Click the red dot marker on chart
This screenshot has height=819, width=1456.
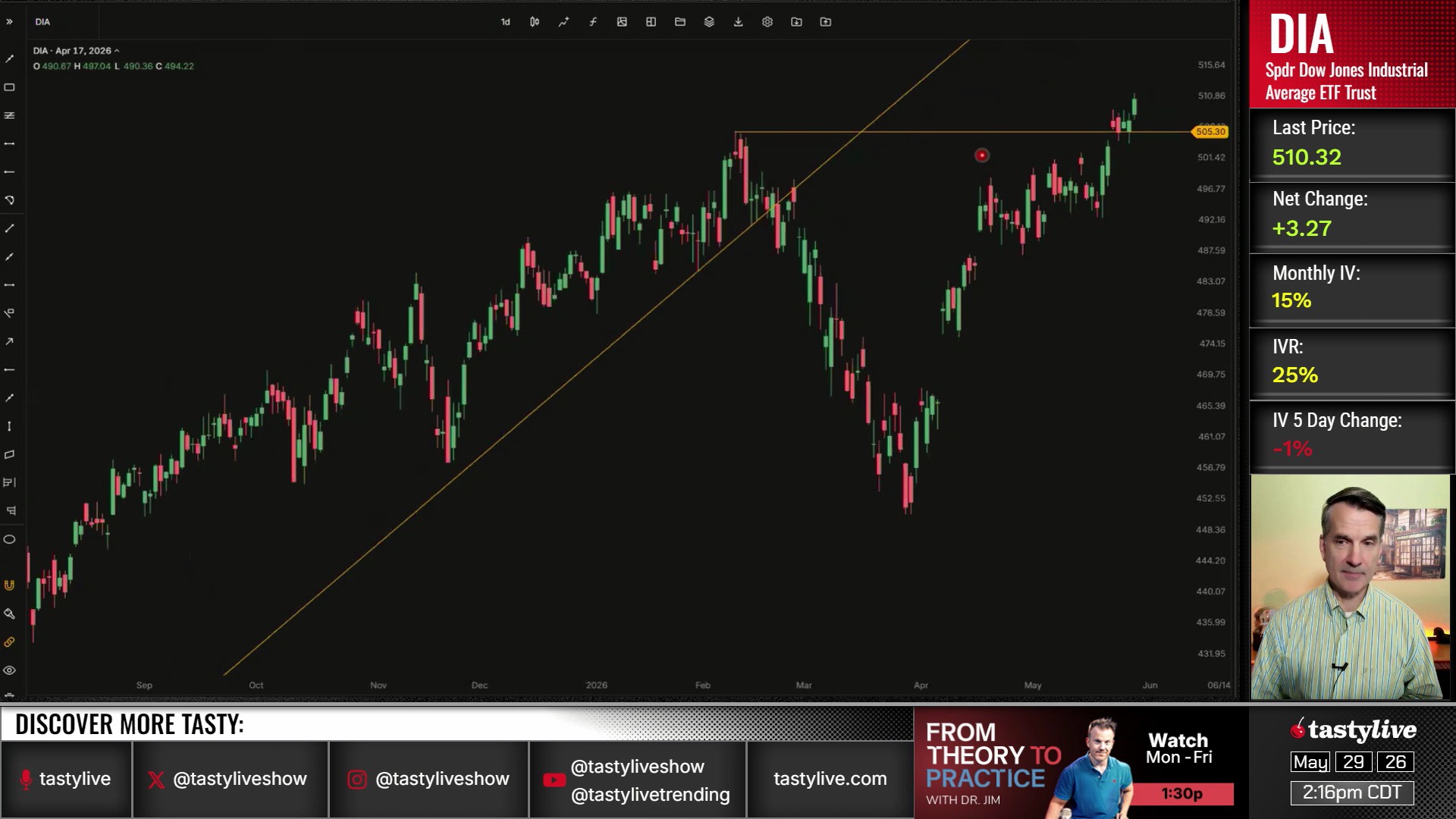pos(981,155)
